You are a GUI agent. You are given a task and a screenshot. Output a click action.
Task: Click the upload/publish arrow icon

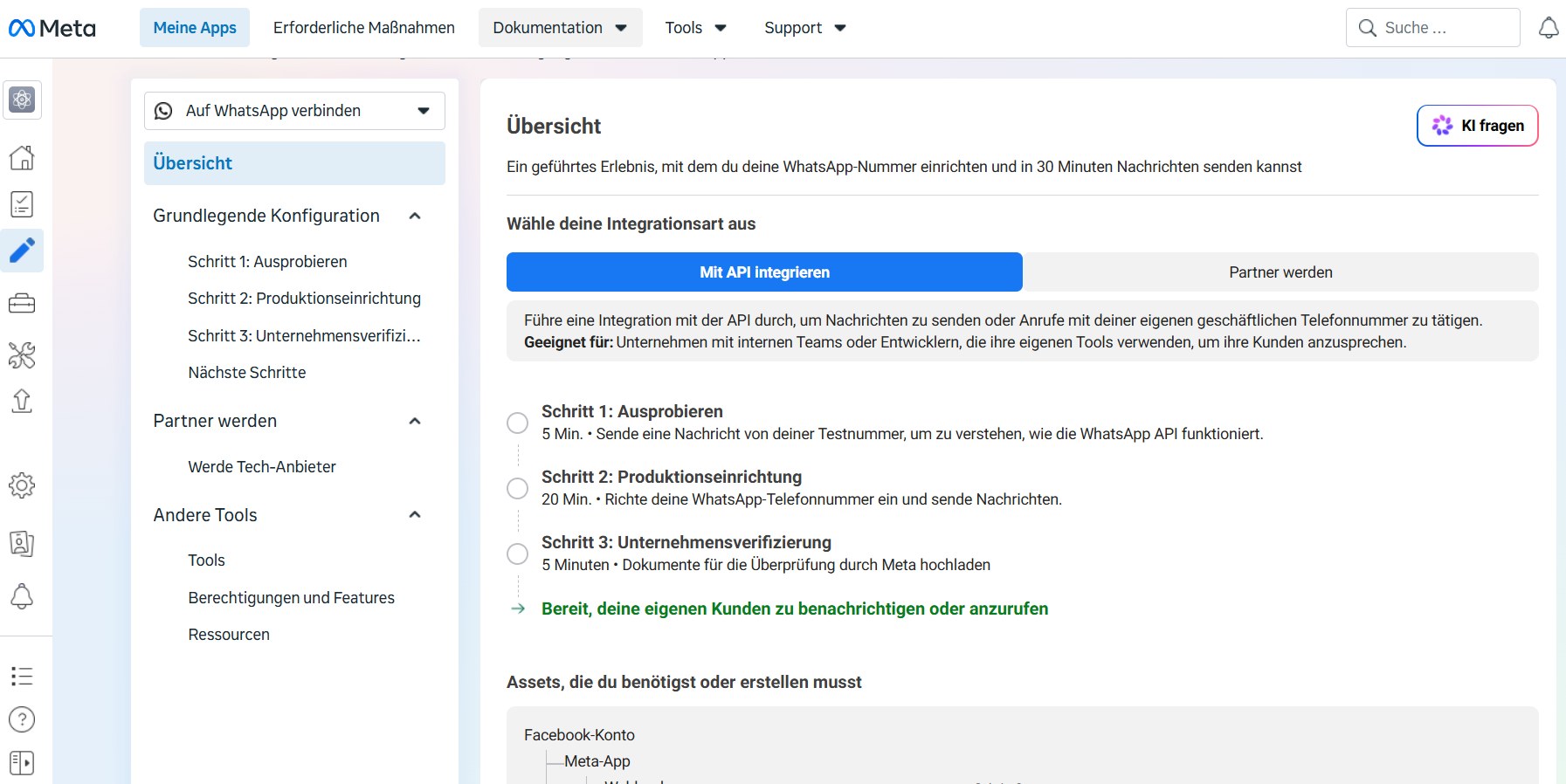click(x=22, y=401)
